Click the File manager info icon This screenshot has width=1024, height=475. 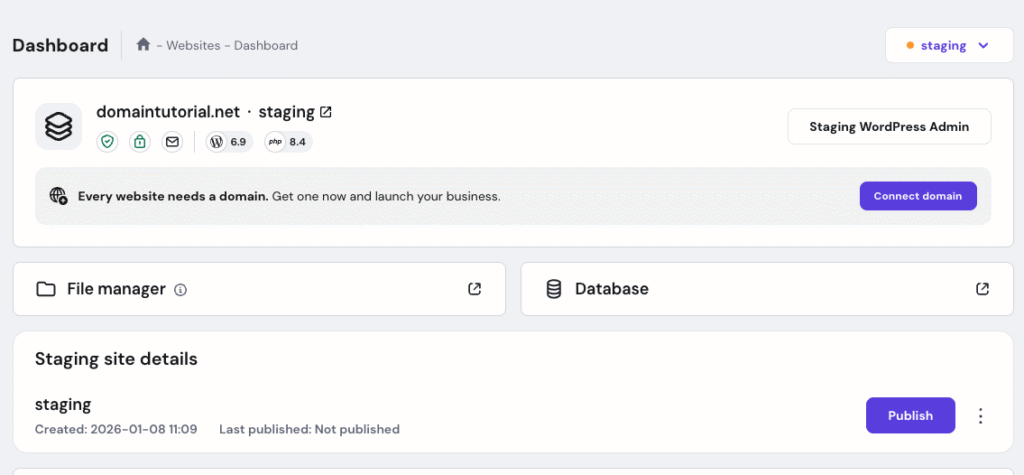(x=181, y=290)
